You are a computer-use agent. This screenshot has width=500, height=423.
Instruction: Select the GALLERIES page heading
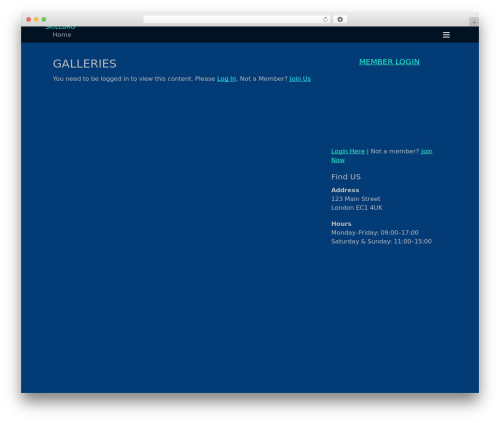[85, 64]
